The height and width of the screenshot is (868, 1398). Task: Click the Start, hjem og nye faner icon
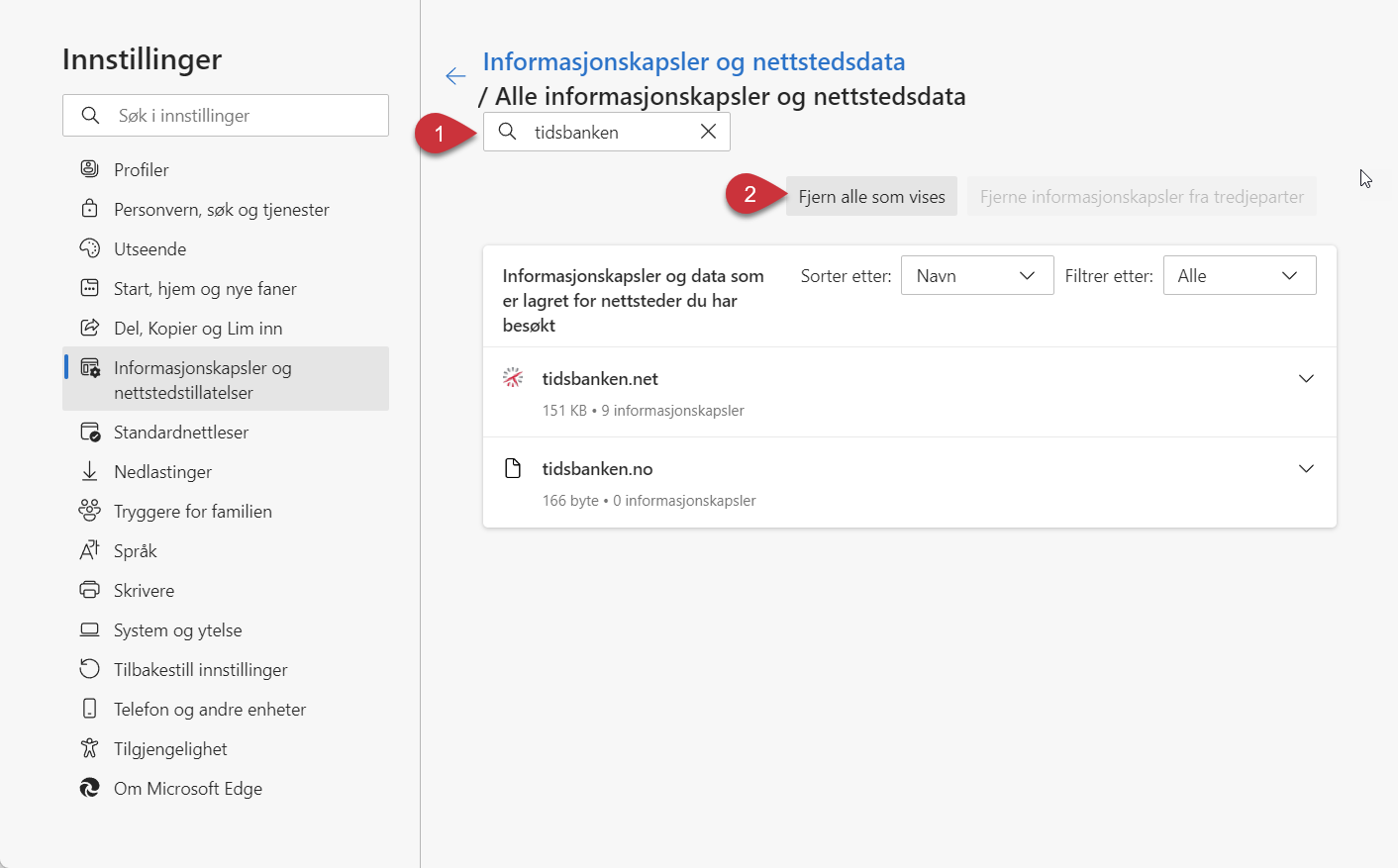(x=89, y=288)
